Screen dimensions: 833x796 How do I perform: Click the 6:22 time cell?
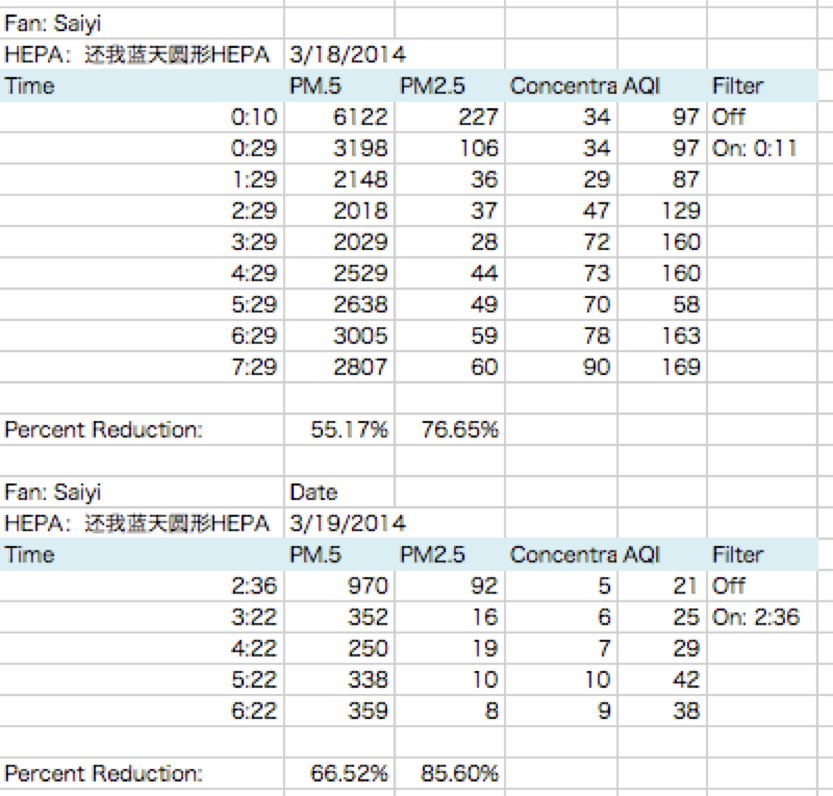point(142,711)
